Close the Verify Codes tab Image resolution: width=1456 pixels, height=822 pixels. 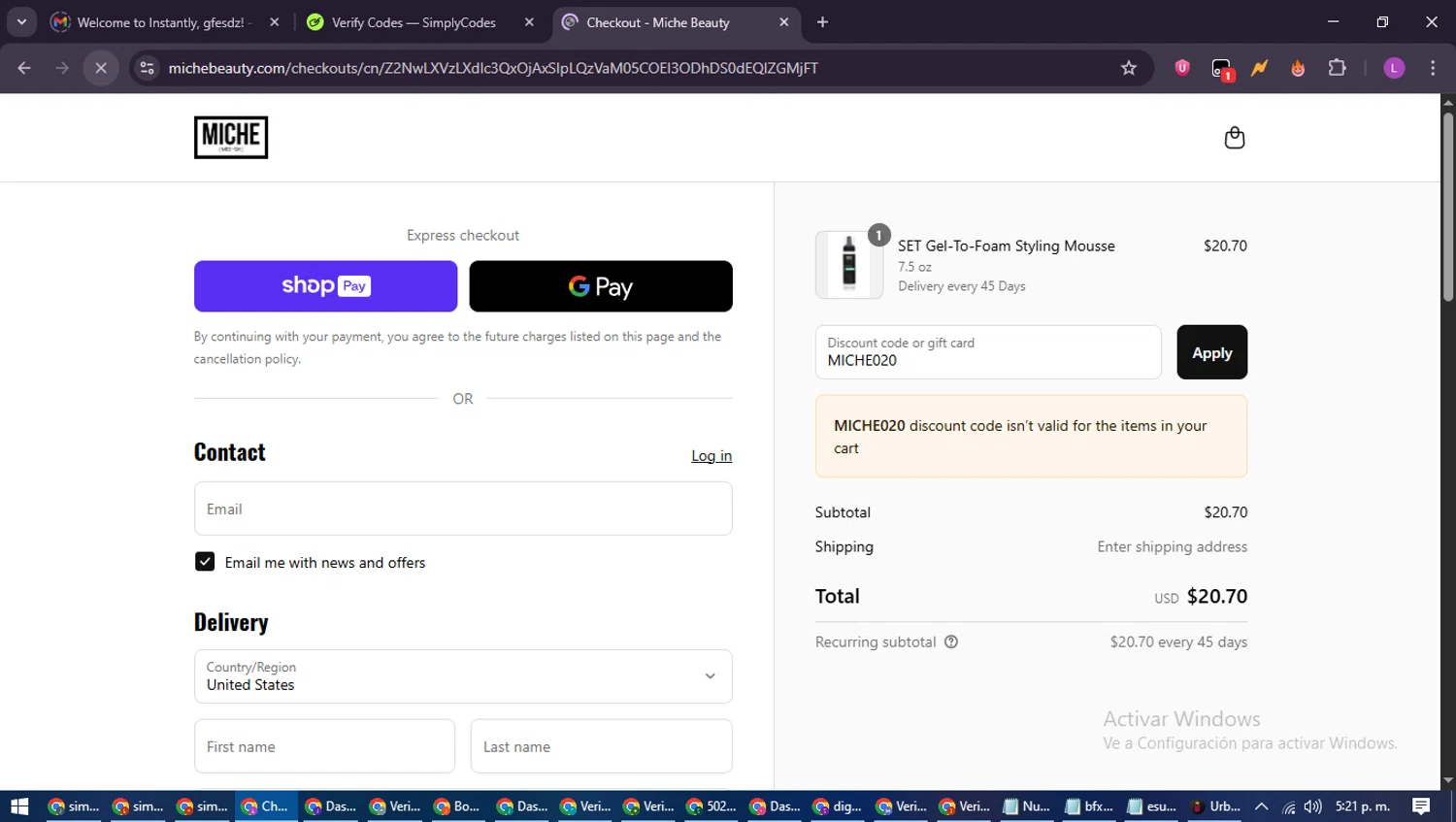tap(529, 22)
